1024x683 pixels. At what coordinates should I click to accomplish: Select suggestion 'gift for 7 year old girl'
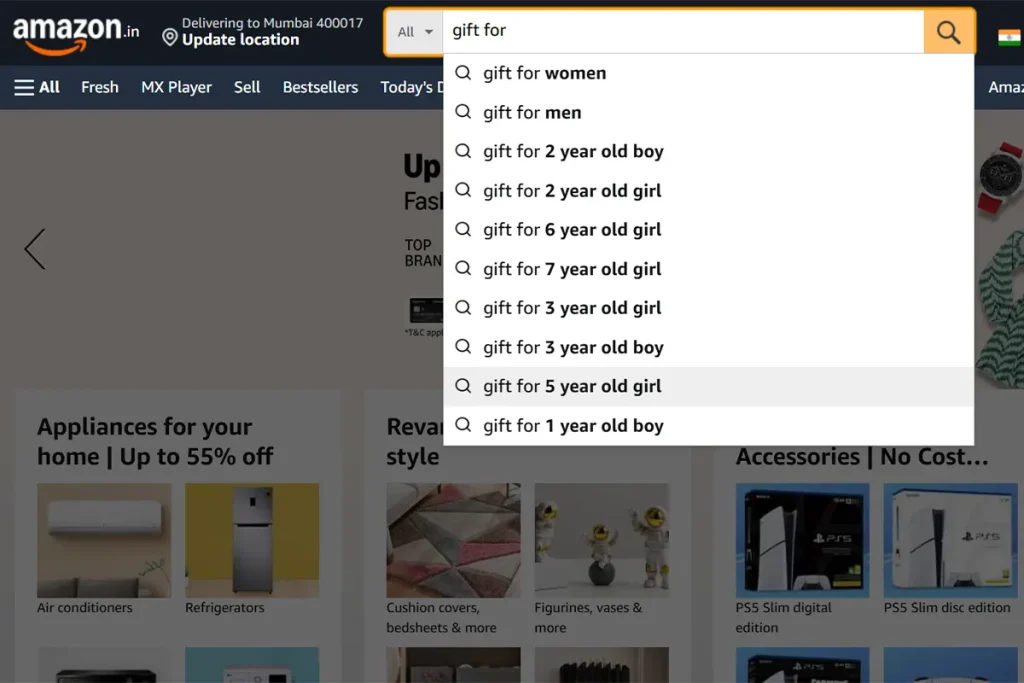coord(709,269)
